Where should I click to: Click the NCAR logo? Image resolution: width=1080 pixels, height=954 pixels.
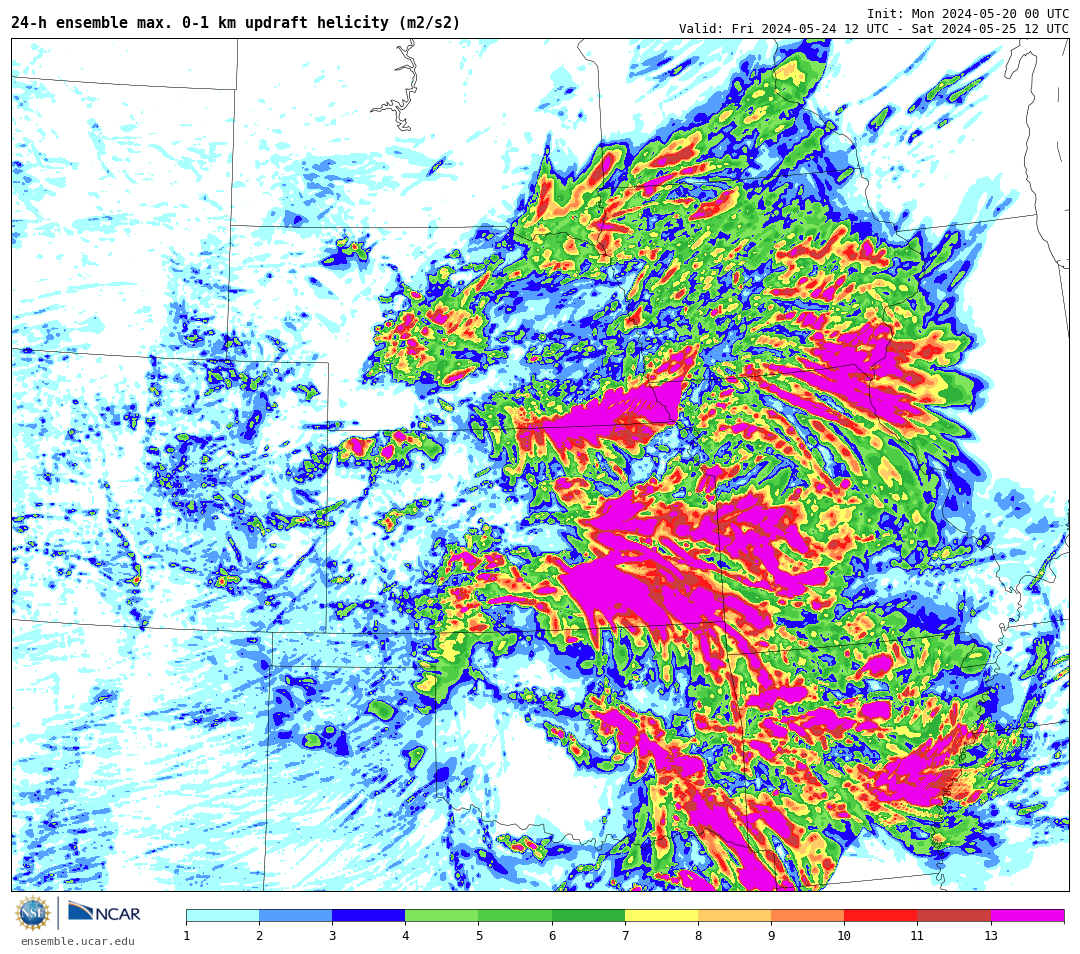(104, 913)
